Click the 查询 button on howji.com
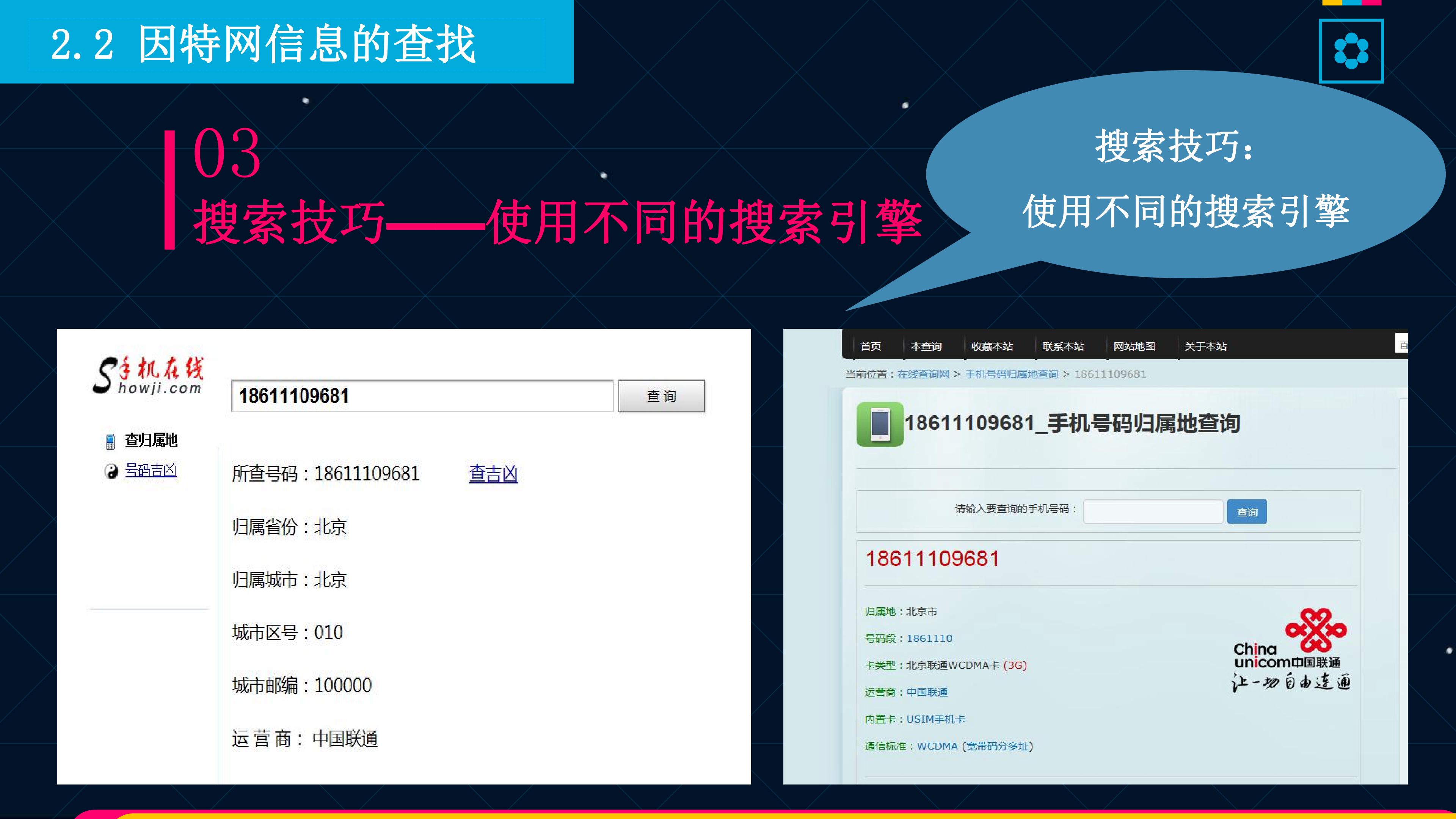Screen dimensions: 1456x819 point(661,396)
